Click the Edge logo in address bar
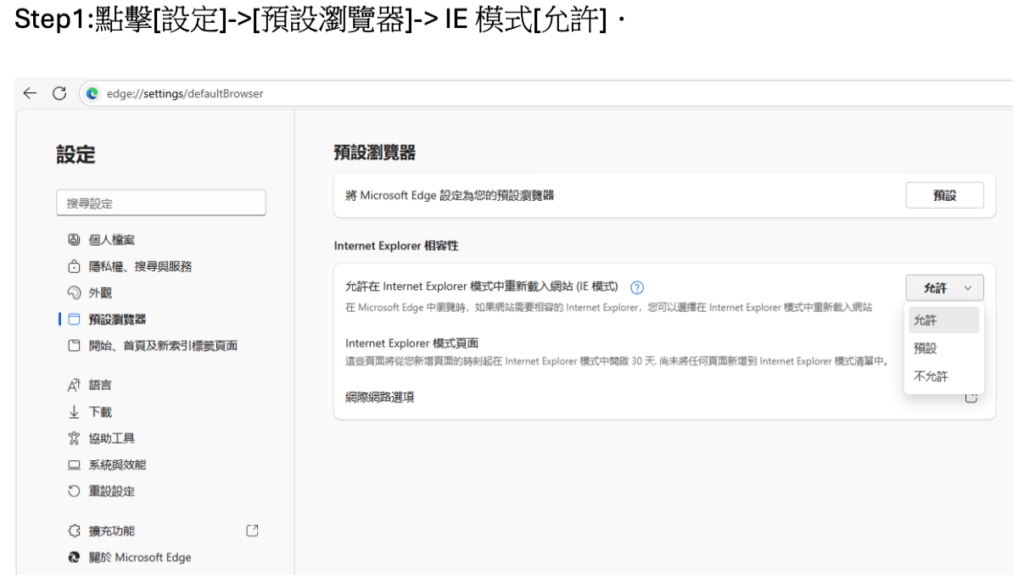Viewport: 1024px width, 585px height. pos(93,94)
